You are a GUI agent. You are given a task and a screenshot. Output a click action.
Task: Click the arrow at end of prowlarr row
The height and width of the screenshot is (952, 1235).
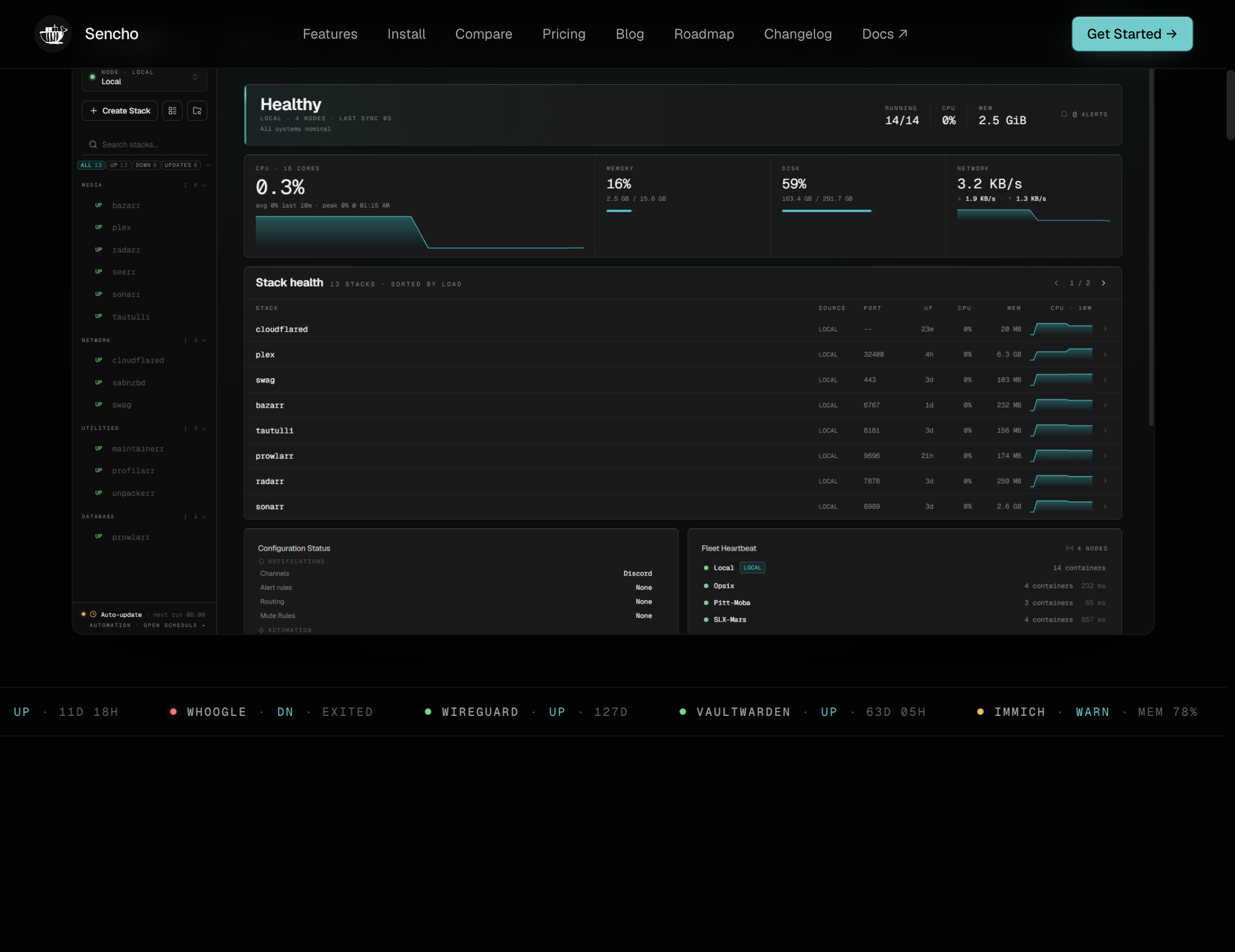[x=1105, y=456]
